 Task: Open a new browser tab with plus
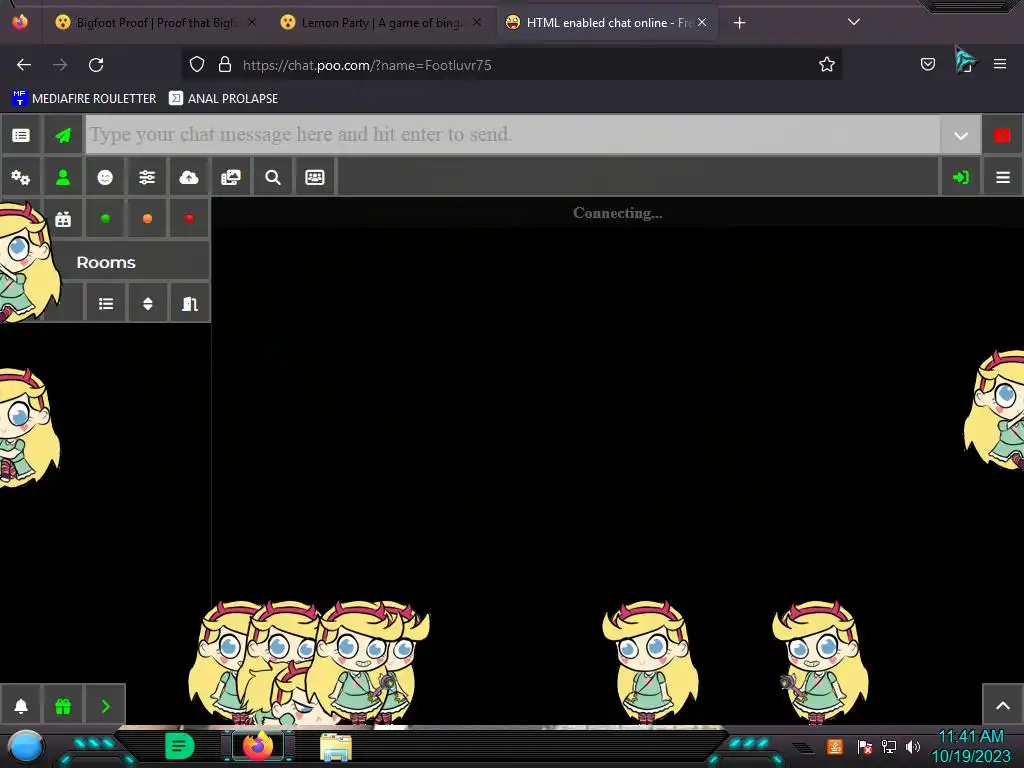739,23
